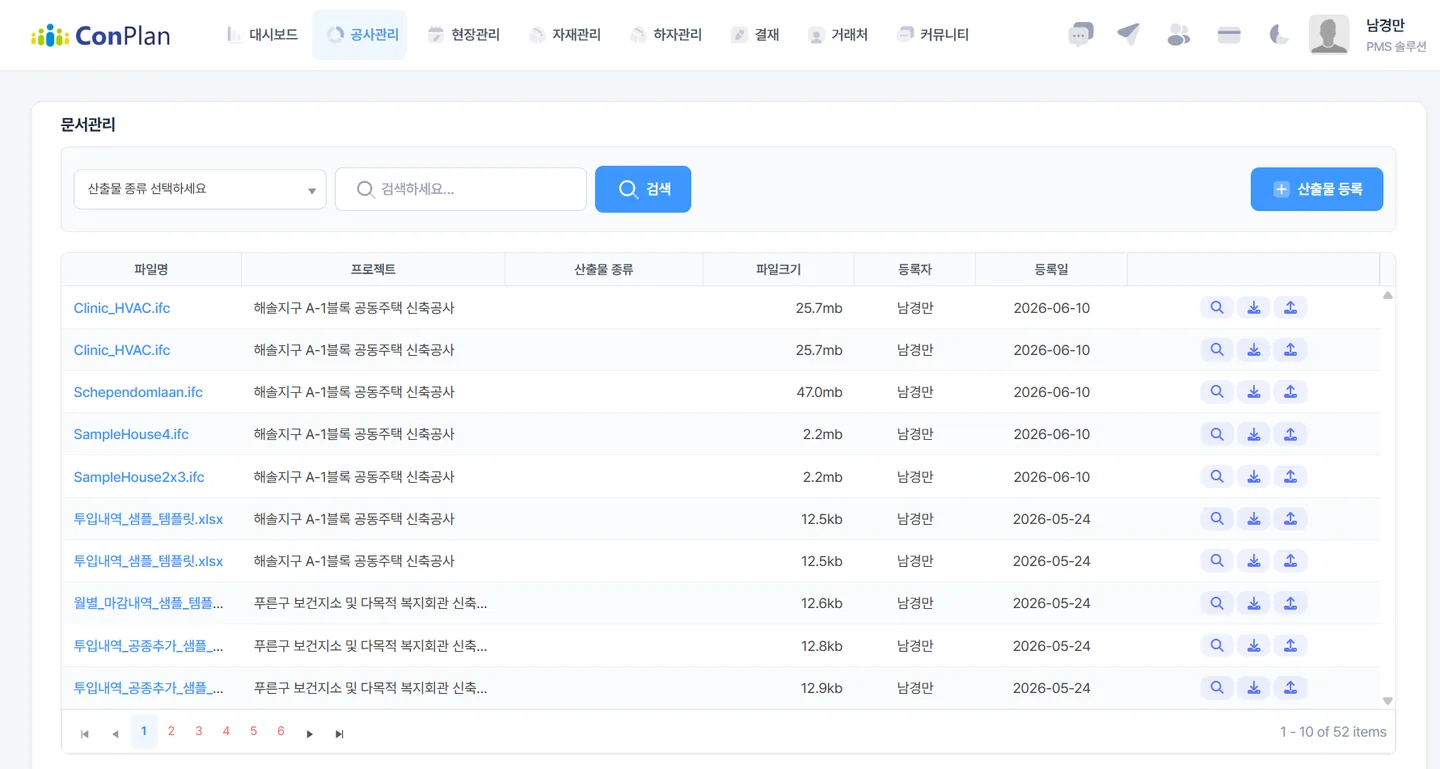
Task: Download the 12.9kb file
Action: (1254, 688)
